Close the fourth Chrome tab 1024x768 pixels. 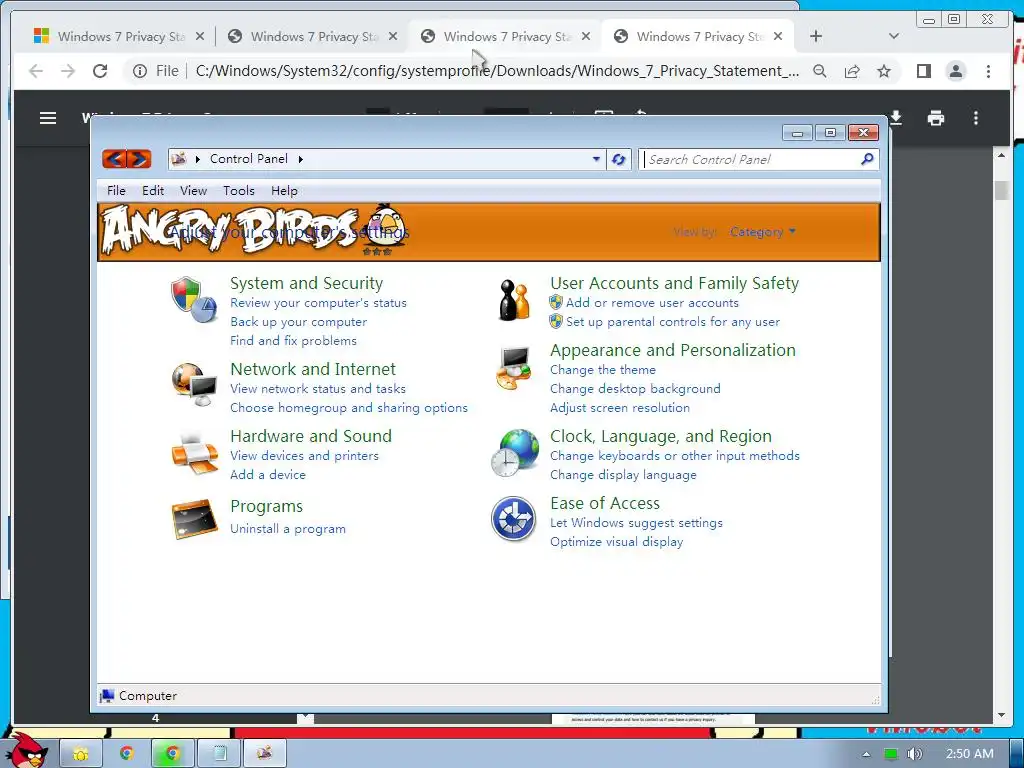point(778,37)
